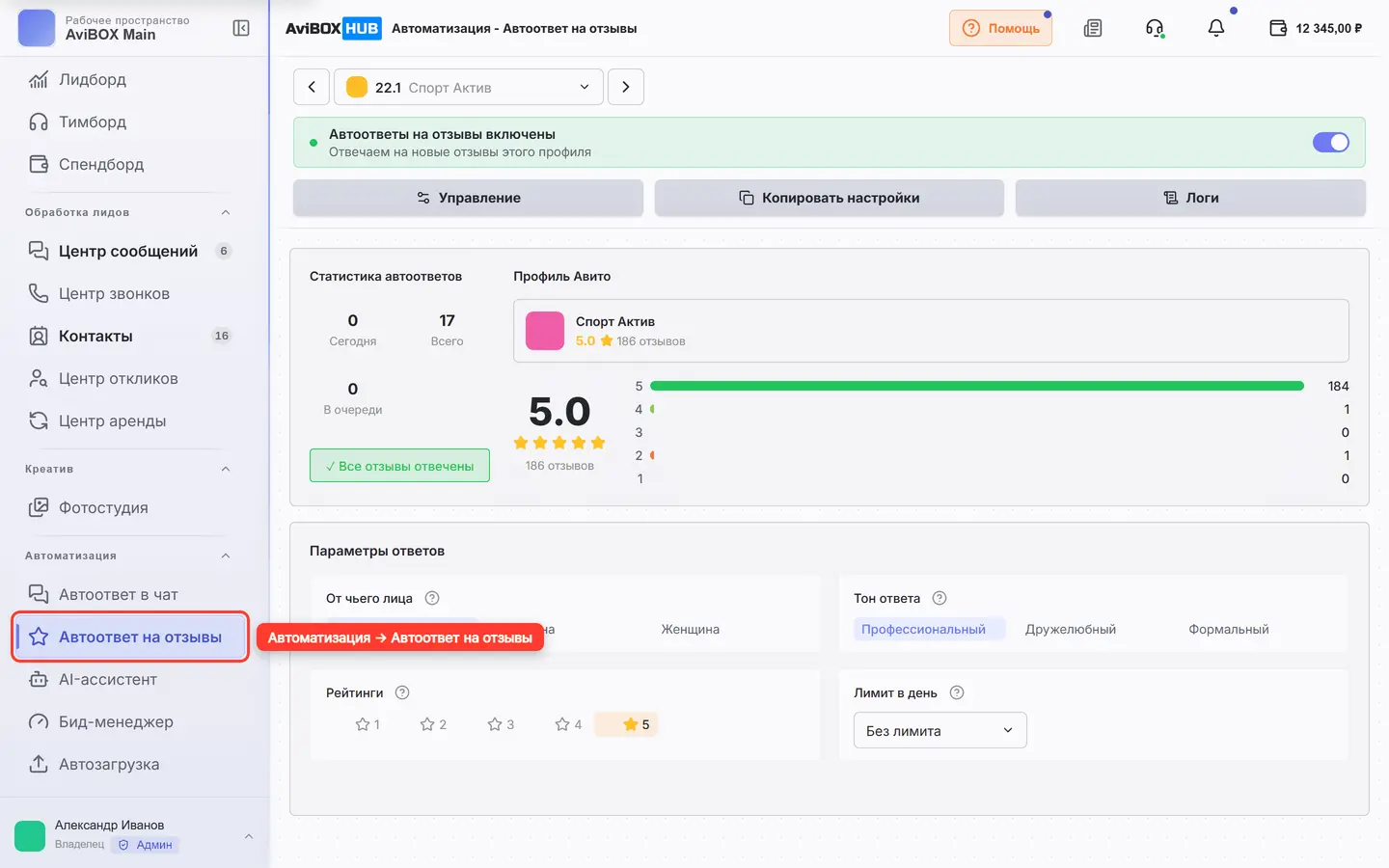Open the news feed icon in header

point(1093,28)
